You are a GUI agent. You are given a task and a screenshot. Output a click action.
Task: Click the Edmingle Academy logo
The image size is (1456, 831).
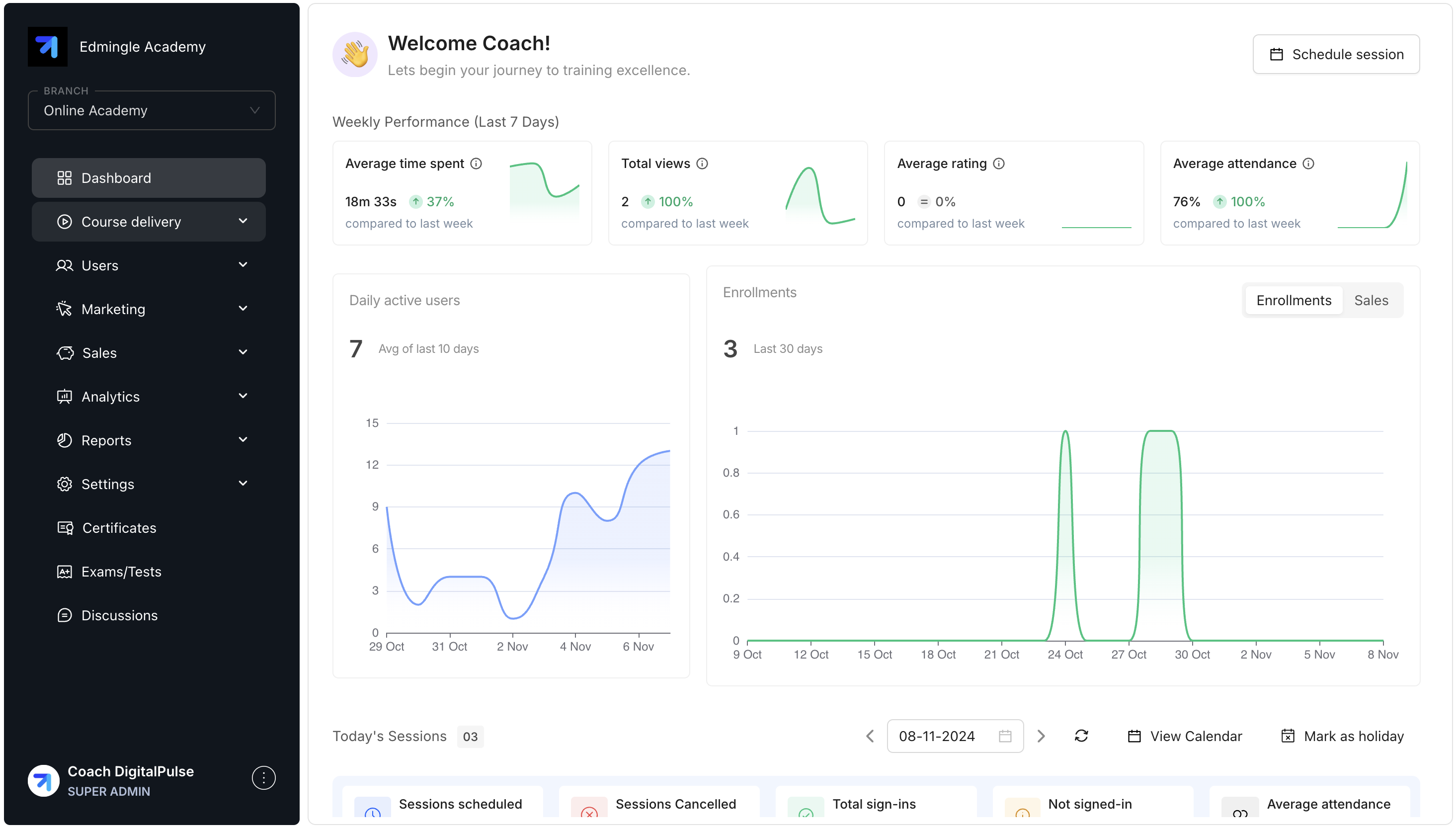47,47
